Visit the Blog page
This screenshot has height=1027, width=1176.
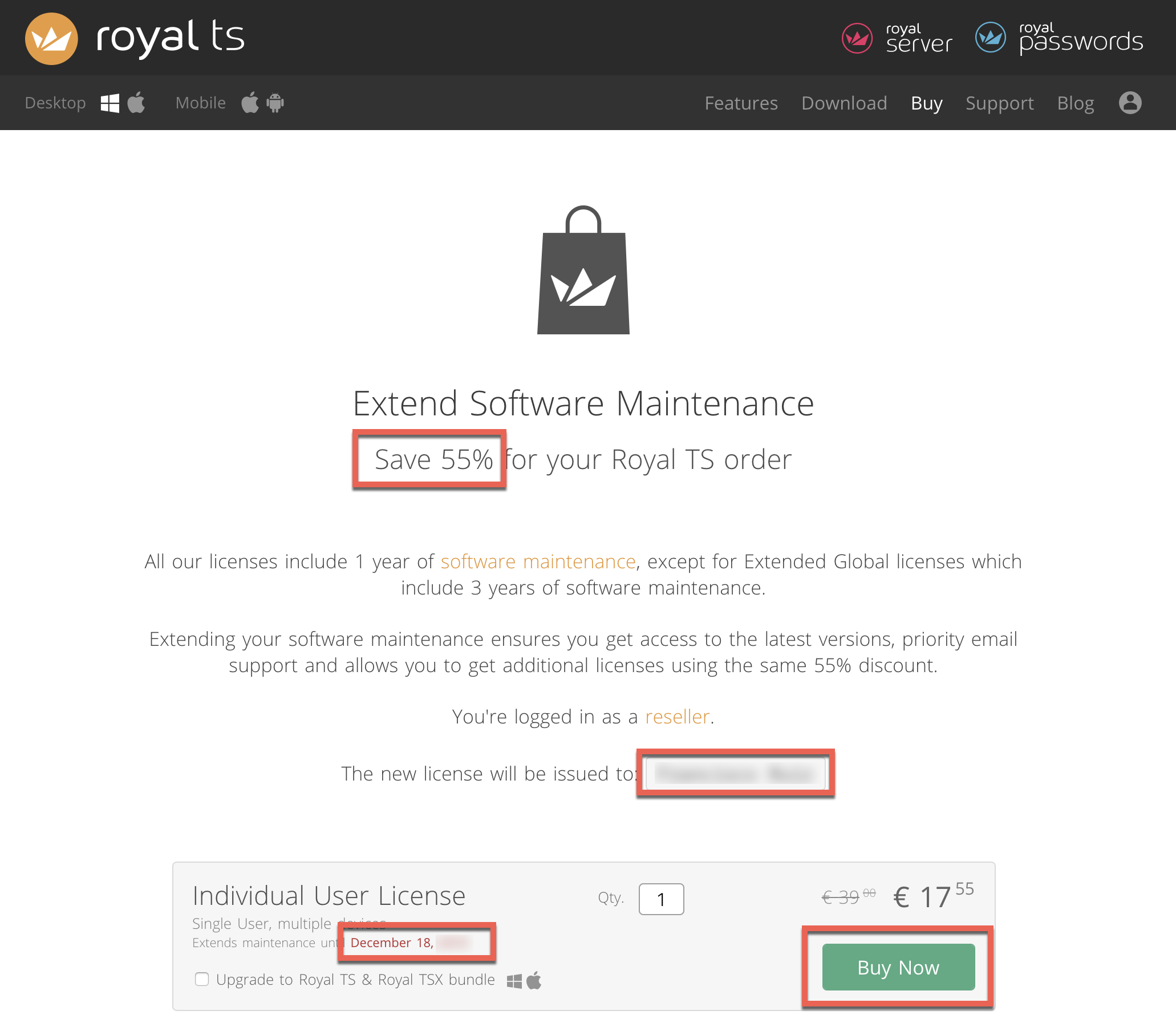[x=1075, y=103]
